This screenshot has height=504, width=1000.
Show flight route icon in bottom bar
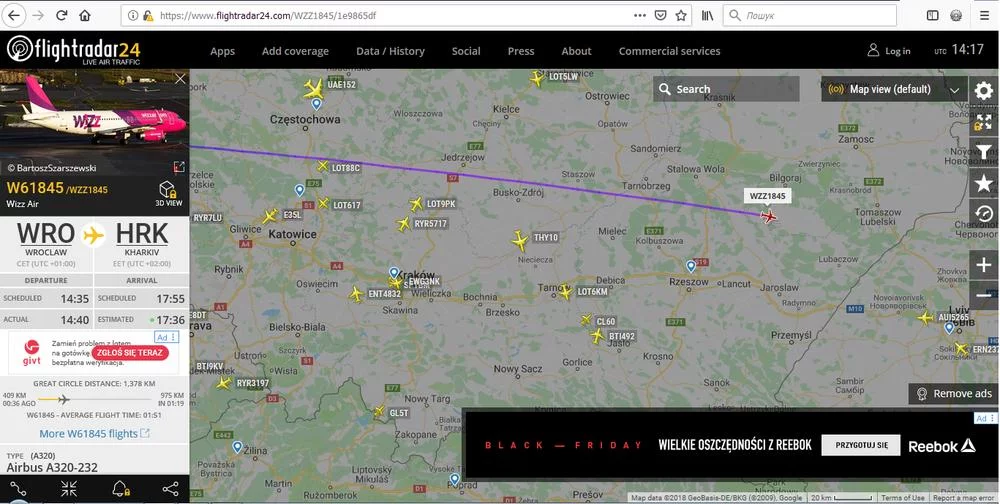18,489
